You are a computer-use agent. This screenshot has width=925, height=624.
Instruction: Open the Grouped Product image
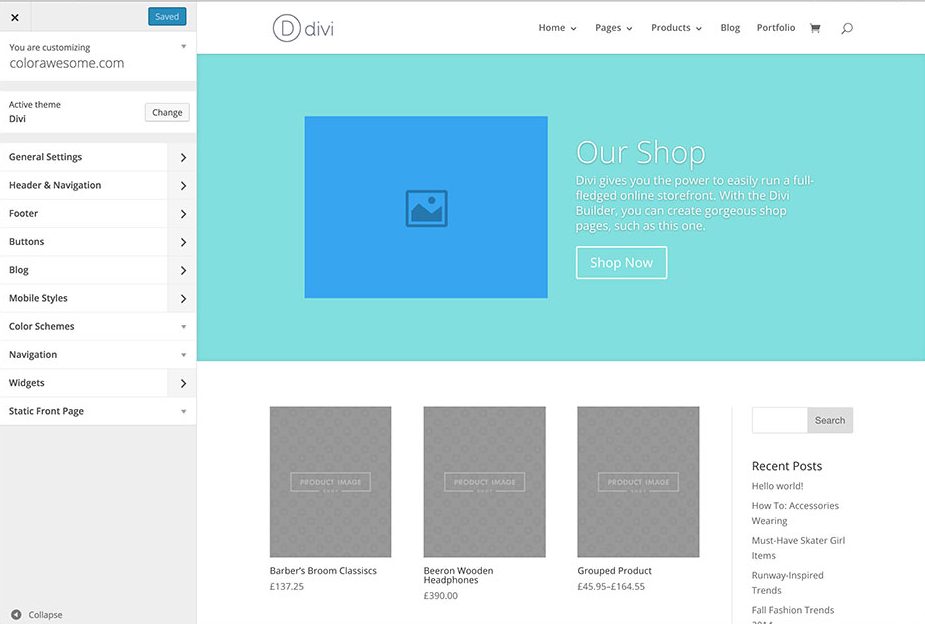638,481
